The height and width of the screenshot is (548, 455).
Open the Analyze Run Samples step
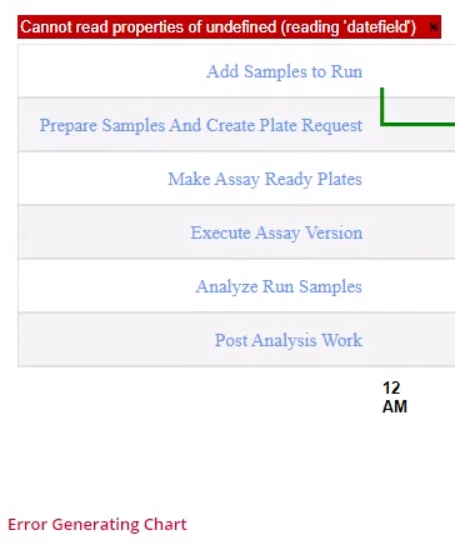click(x=279, y=287)
